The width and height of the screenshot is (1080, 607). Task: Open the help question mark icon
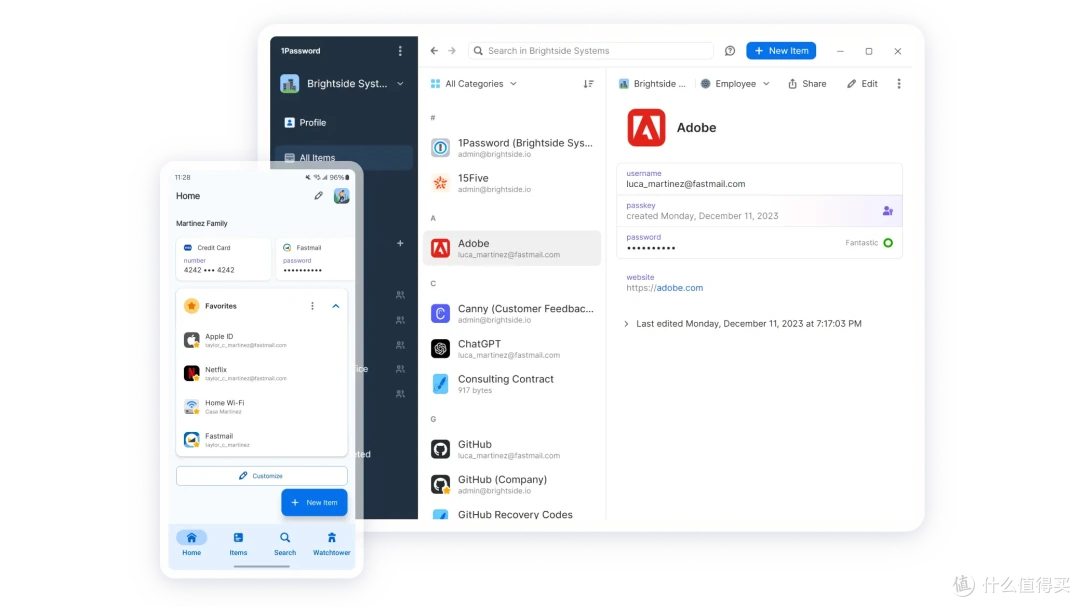tap(730, 50)
